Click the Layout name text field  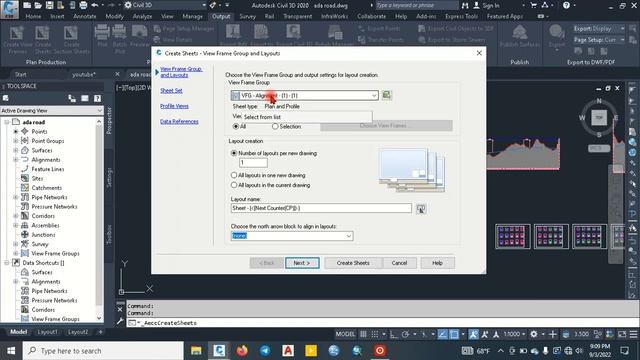(x=321, y=208)
